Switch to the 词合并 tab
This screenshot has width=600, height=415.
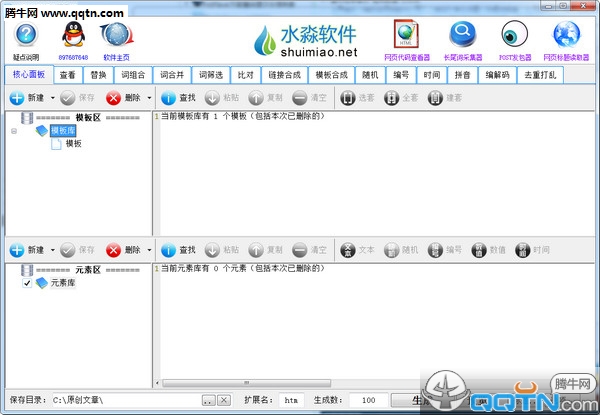pos(172,75)
